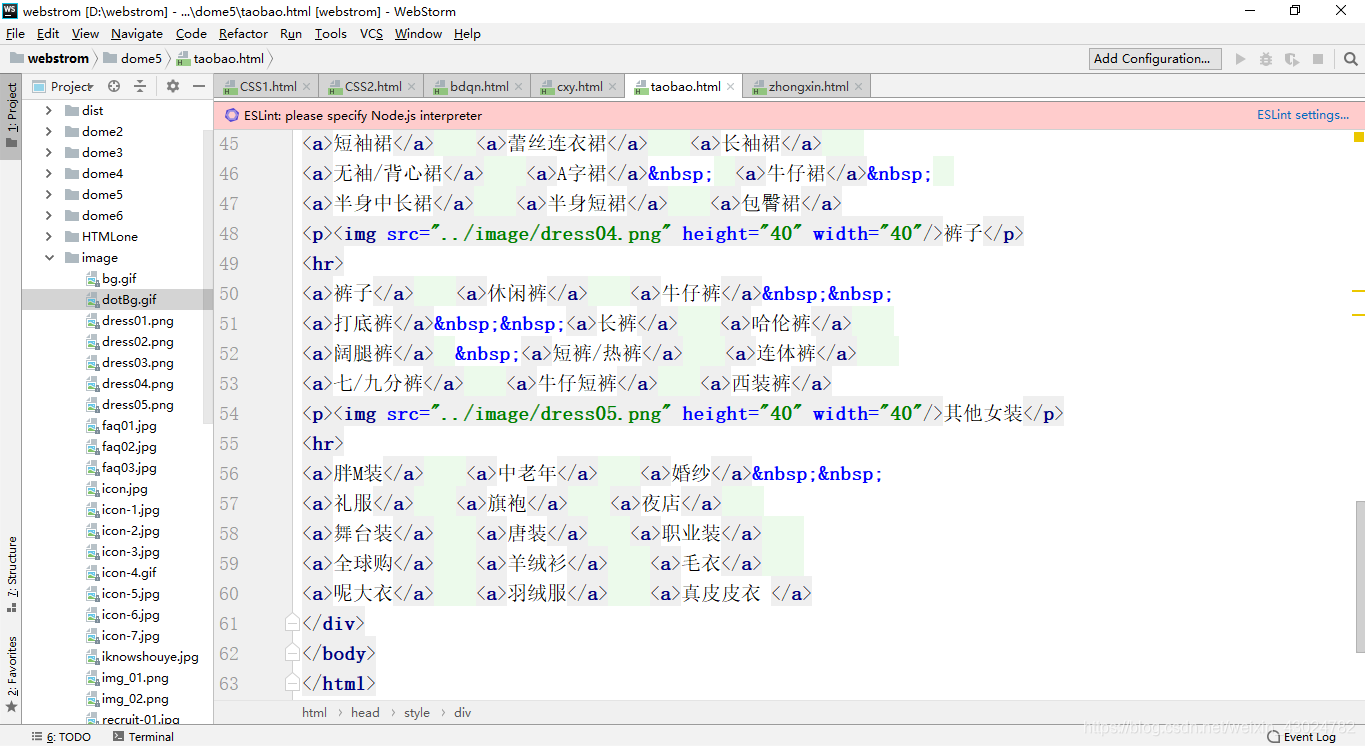Viewport: 1365px width, 746px height.
Task: Open the Refactor menu
Action: pos(244,34)
